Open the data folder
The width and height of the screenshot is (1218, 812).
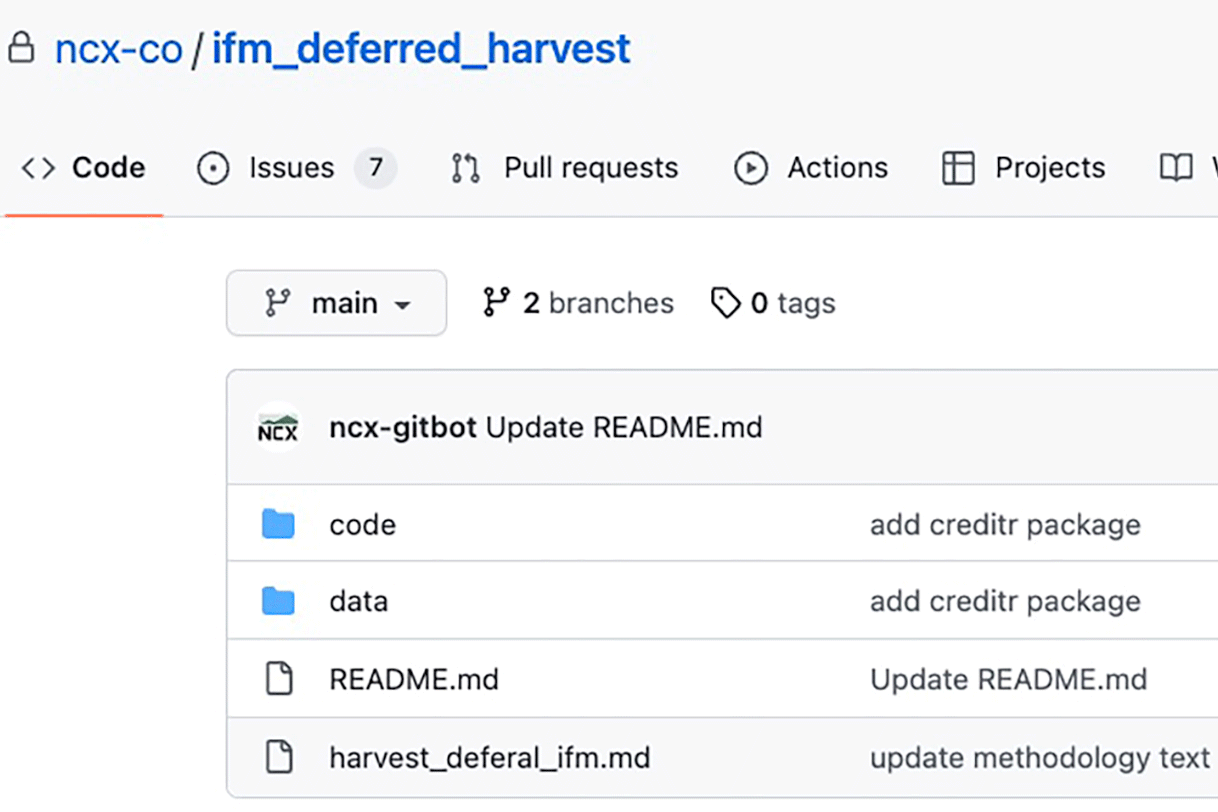click(x=358, y=602)
